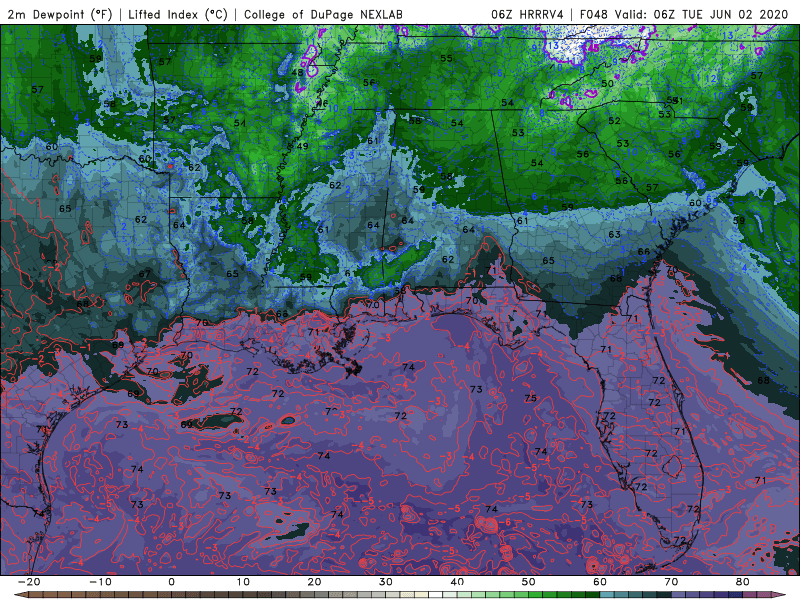Click the '10' label on the color scale

coord(243,582)
